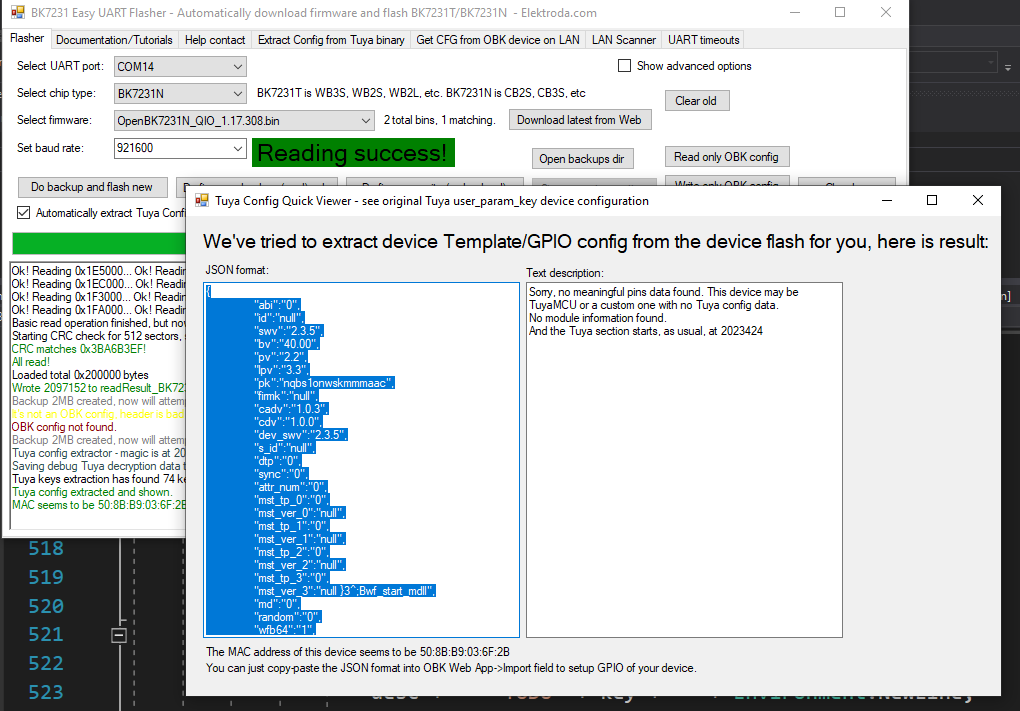Click the All read! log line
The width and height of the screenshot is (1020, 711).
pyautogui.click(x=31, y=362)
